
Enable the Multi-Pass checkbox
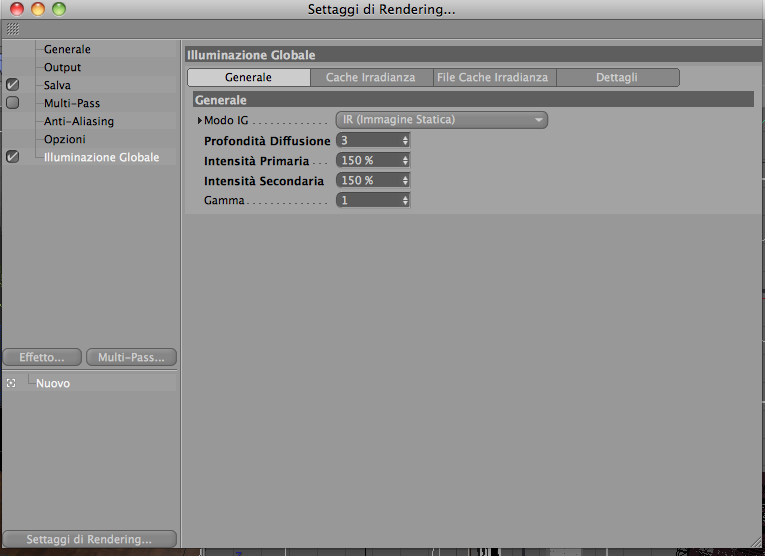coord(13,103)
